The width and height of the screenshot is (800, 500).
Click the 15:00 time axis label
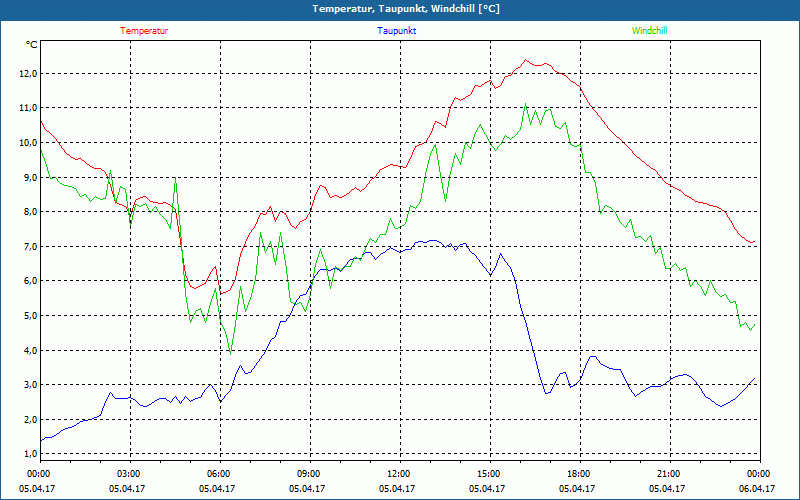(489, 474)
